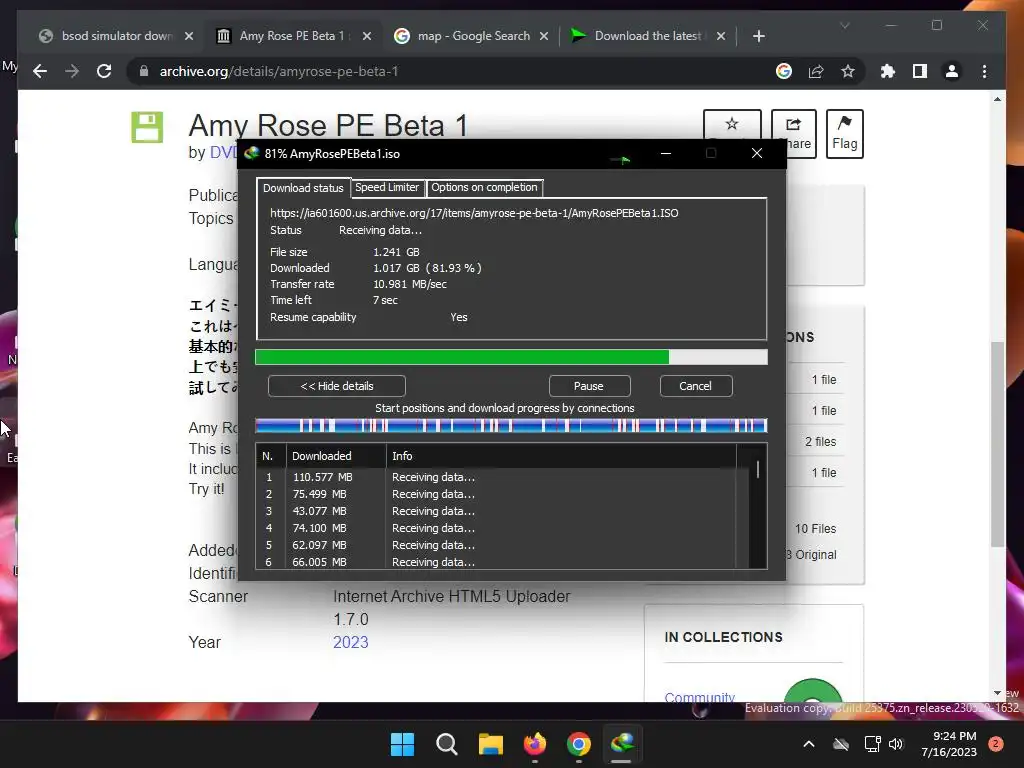Open the volume speaker tray icon
This screenshot has width=1024, height=768.
[x=896, y=744]
